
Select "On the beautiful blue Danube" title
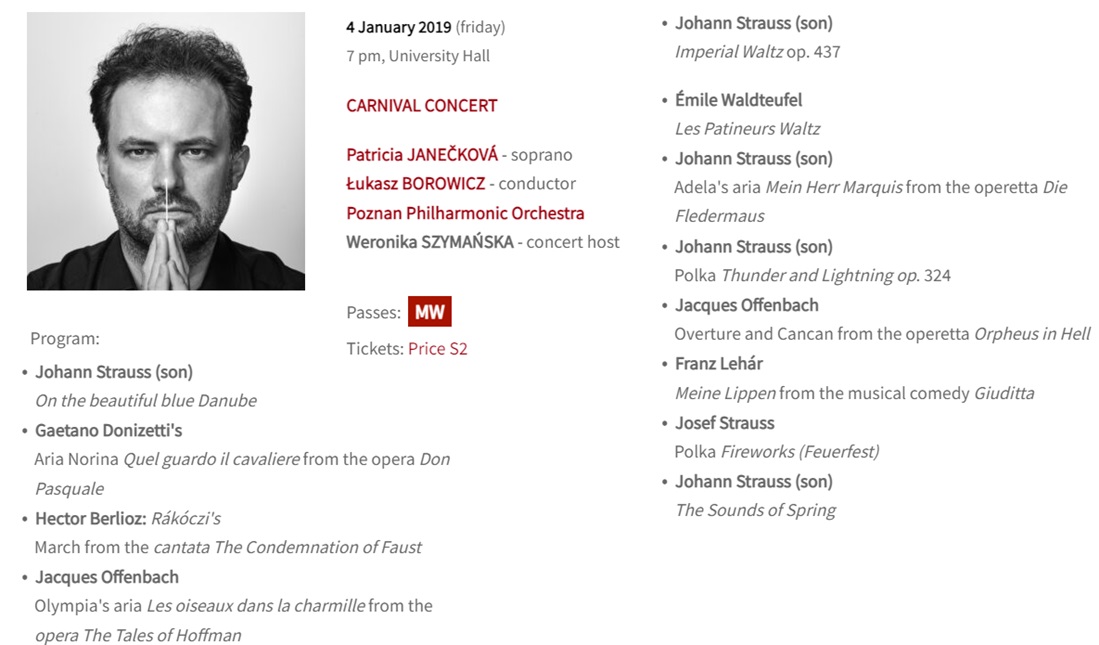146,401
